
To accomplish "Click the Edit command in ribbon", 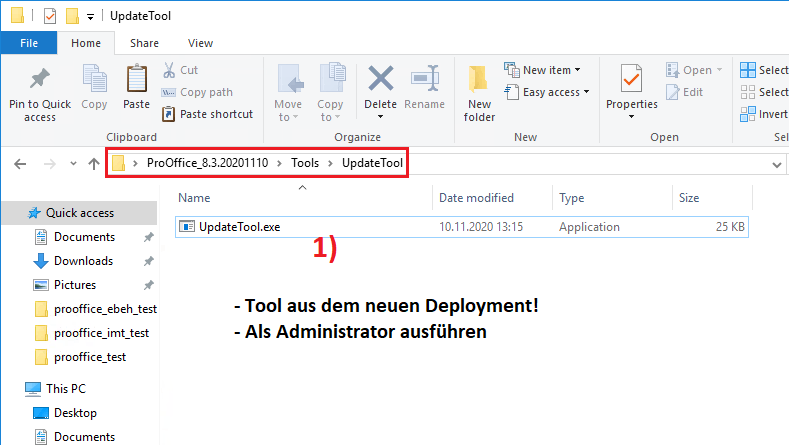I will click(684, 92).
